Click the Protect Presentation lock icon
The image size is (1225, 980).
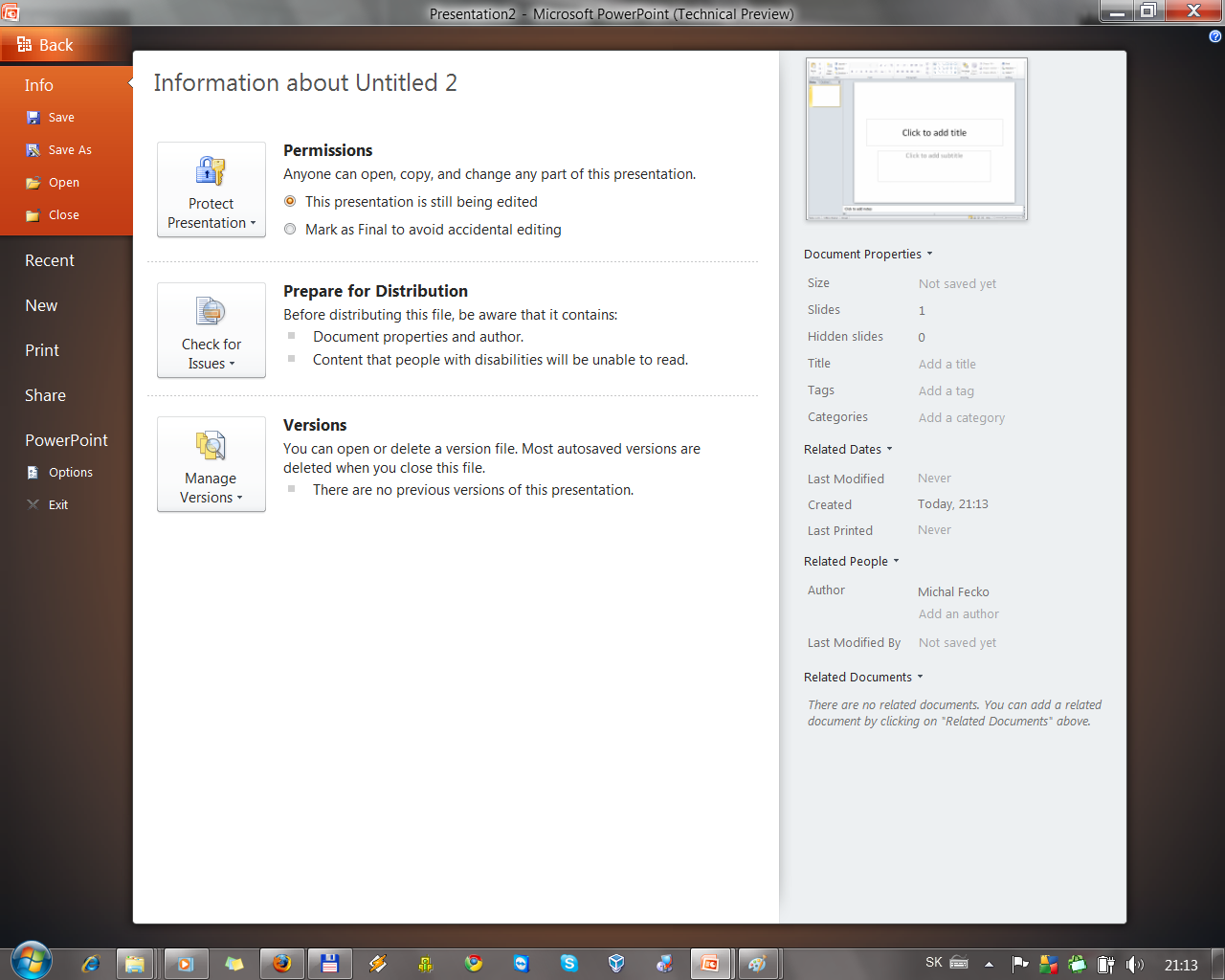[x=211, y=171]
